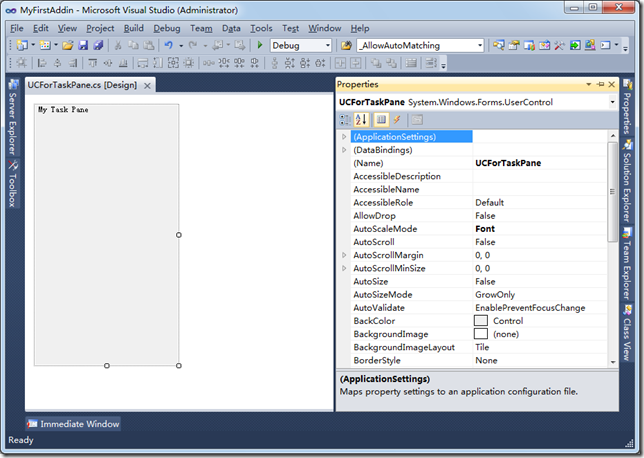Click the blue Undo arrow icon
Image resolution: width=644 pixels, height=458 pixels.
(x=169, y=45)
